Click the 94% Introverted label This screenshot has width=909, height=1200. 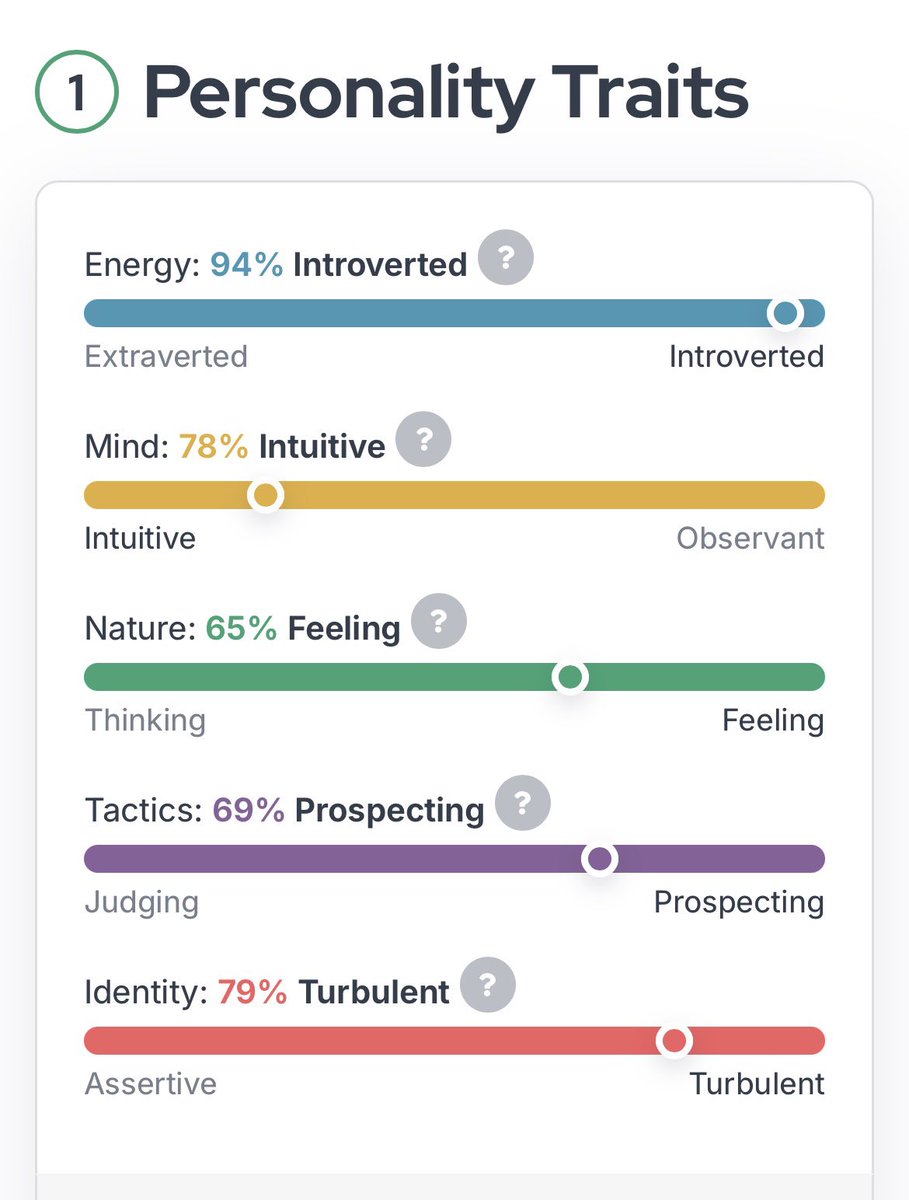coord(338,265)
